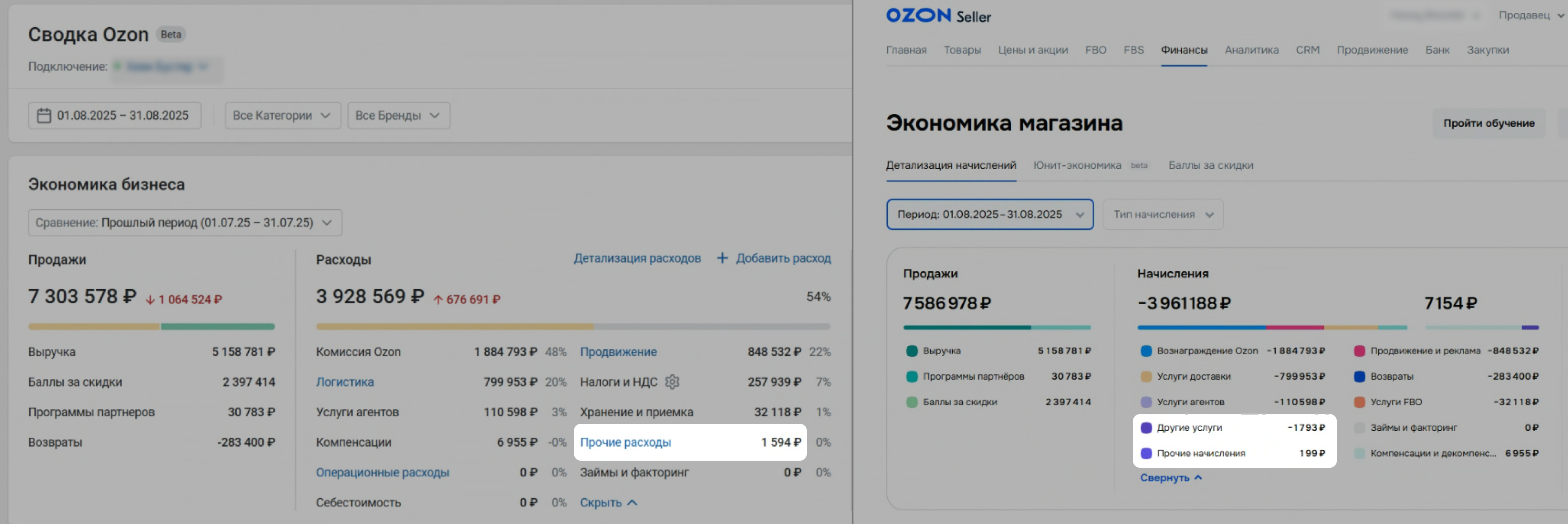The width and height of the screenshot is (1568, 524).
Task: Click the Услуги FBO orange legend marker
Action: point(1359,402)
